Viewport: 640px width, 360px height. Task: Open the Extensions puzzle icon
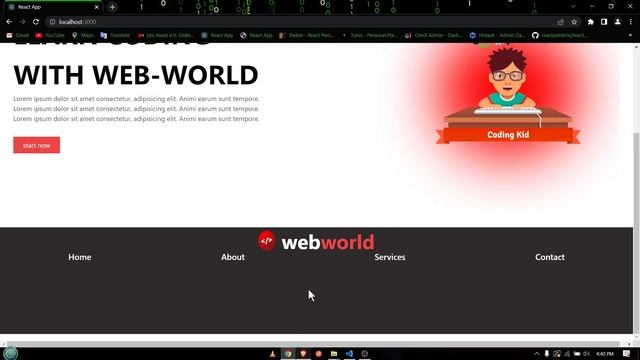(x=590, y=22)
